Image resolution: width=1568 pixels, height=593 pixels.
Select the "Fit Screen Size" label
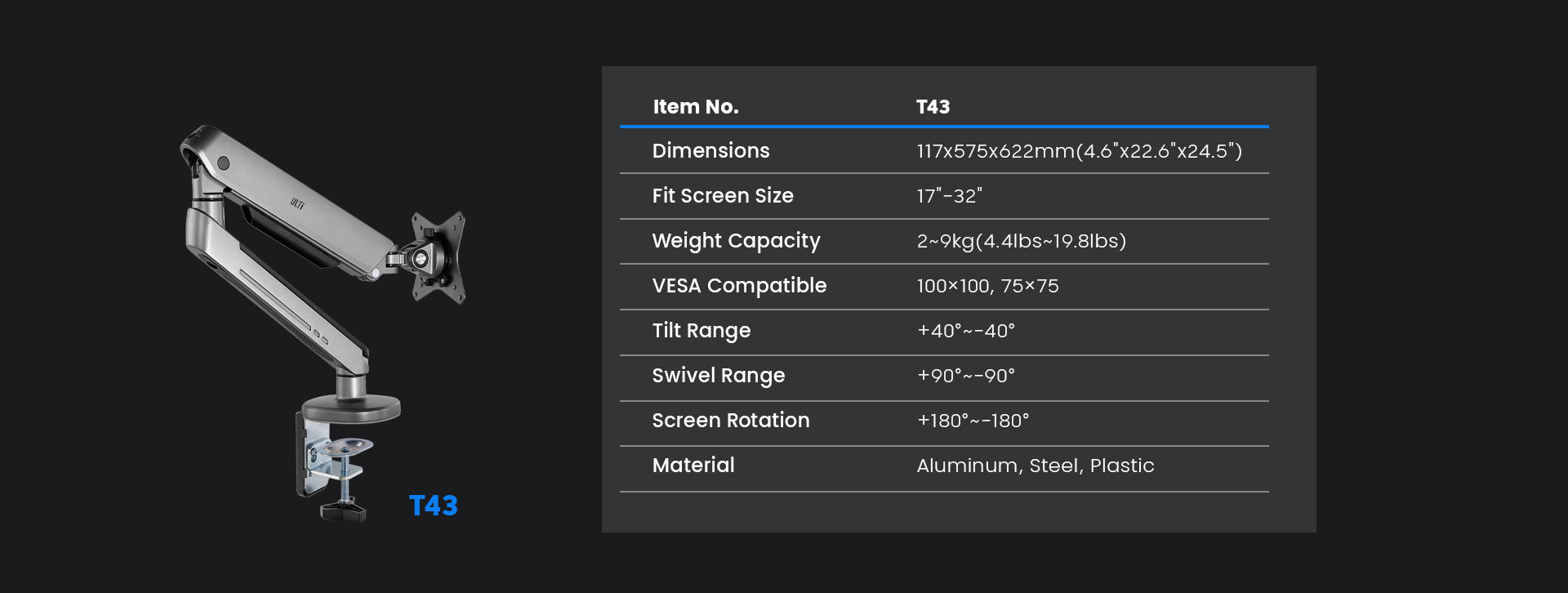(722, 196)
